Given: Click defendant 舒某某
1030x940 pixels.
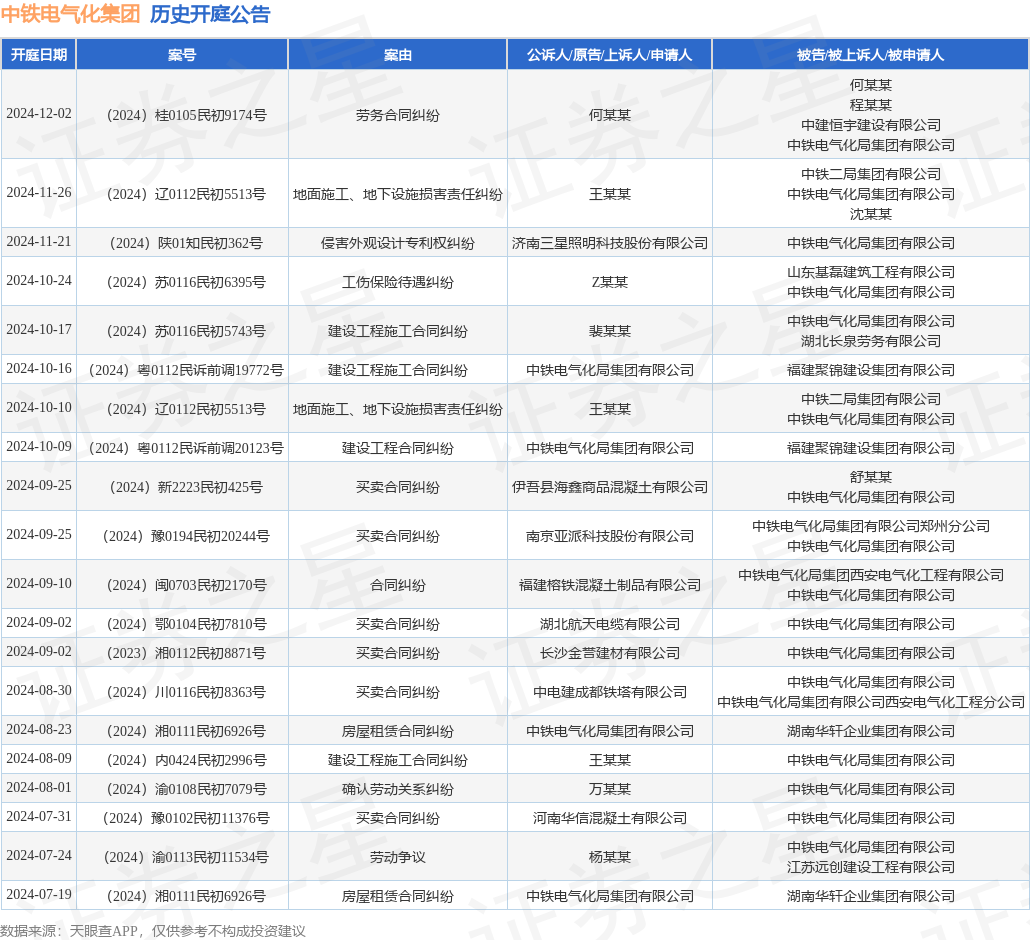Looking at the screenshot, I should (x=870, y=477).
